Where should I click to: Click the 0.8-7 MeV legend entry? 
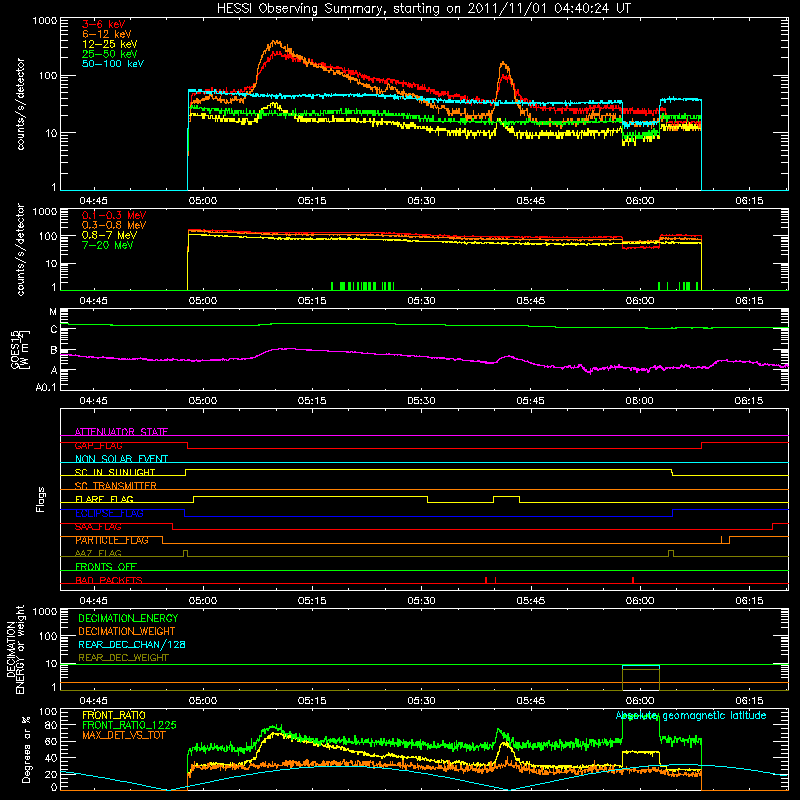pyautogui.click(x=110, y=235)
